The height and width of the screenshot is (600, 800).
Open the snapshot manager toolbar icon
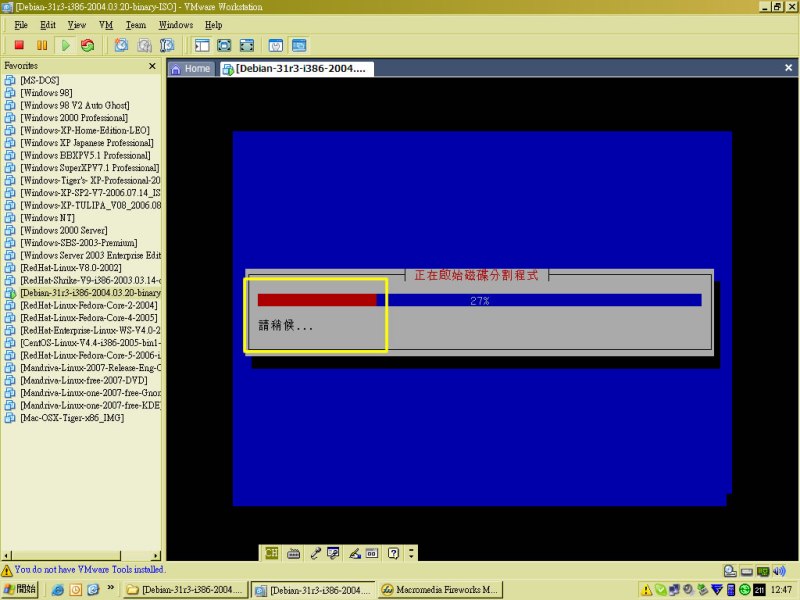click(167, 45)
